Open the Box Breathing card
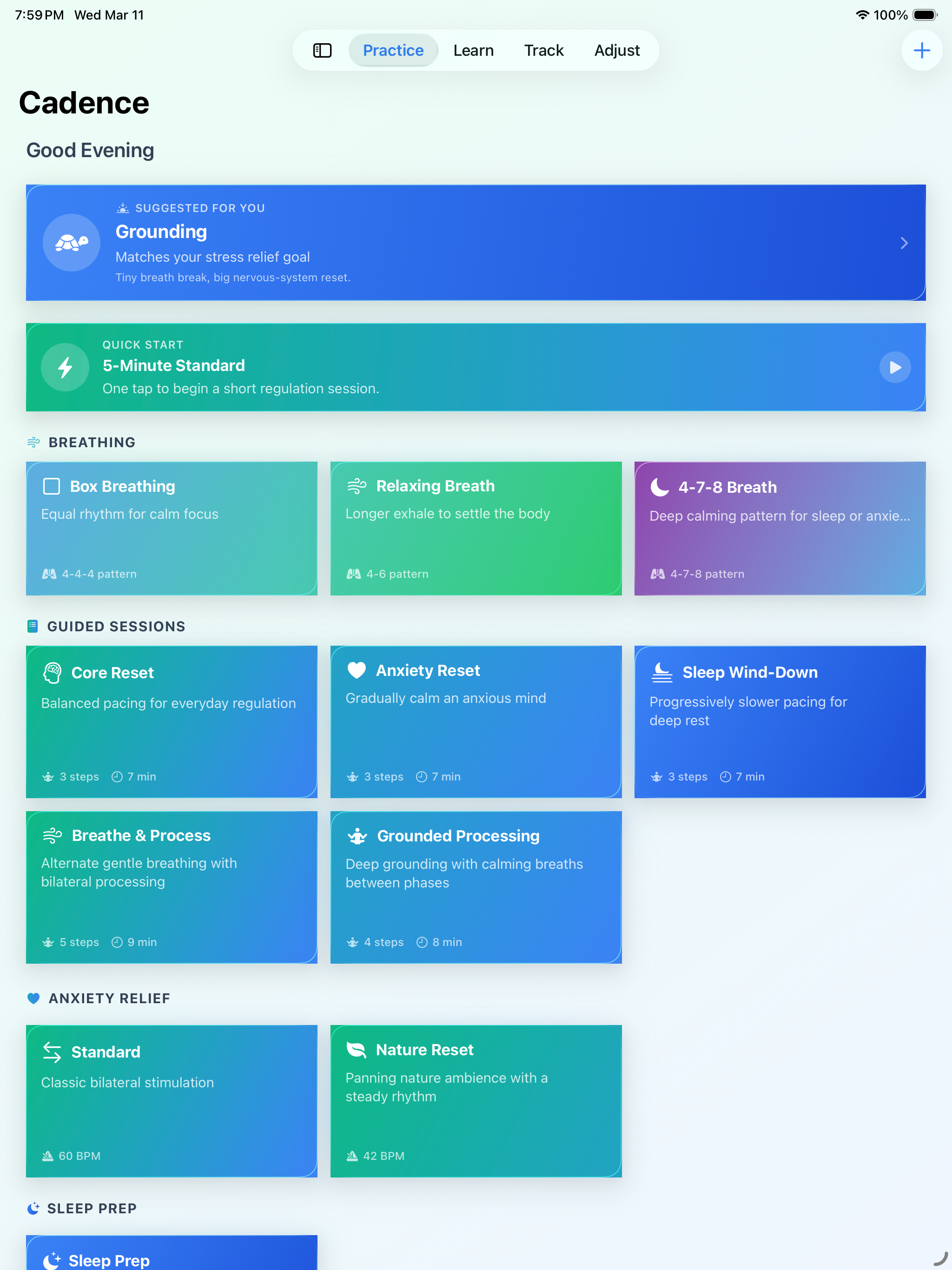Viewport: 952px width, 1270px height. tap(172, 528)
